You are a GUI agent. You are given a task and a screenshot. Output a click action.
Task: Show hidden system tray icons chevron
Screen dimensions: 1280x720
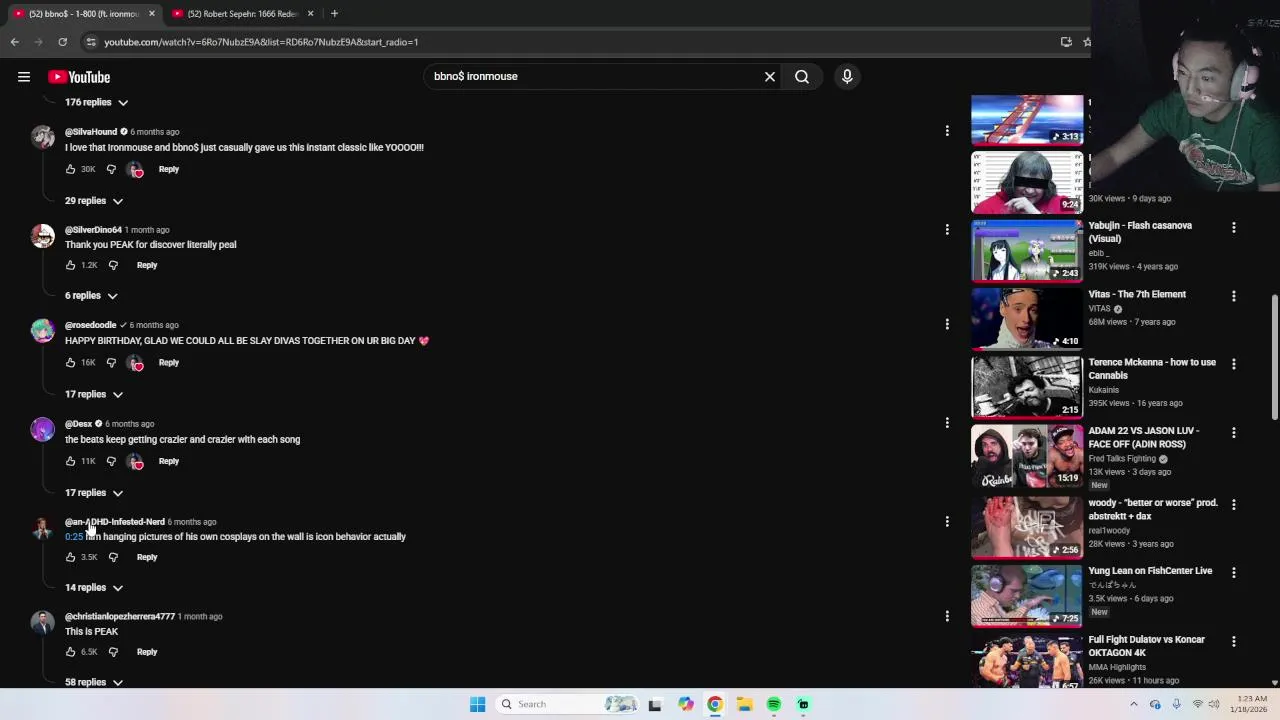click(x=1134, y=704)
